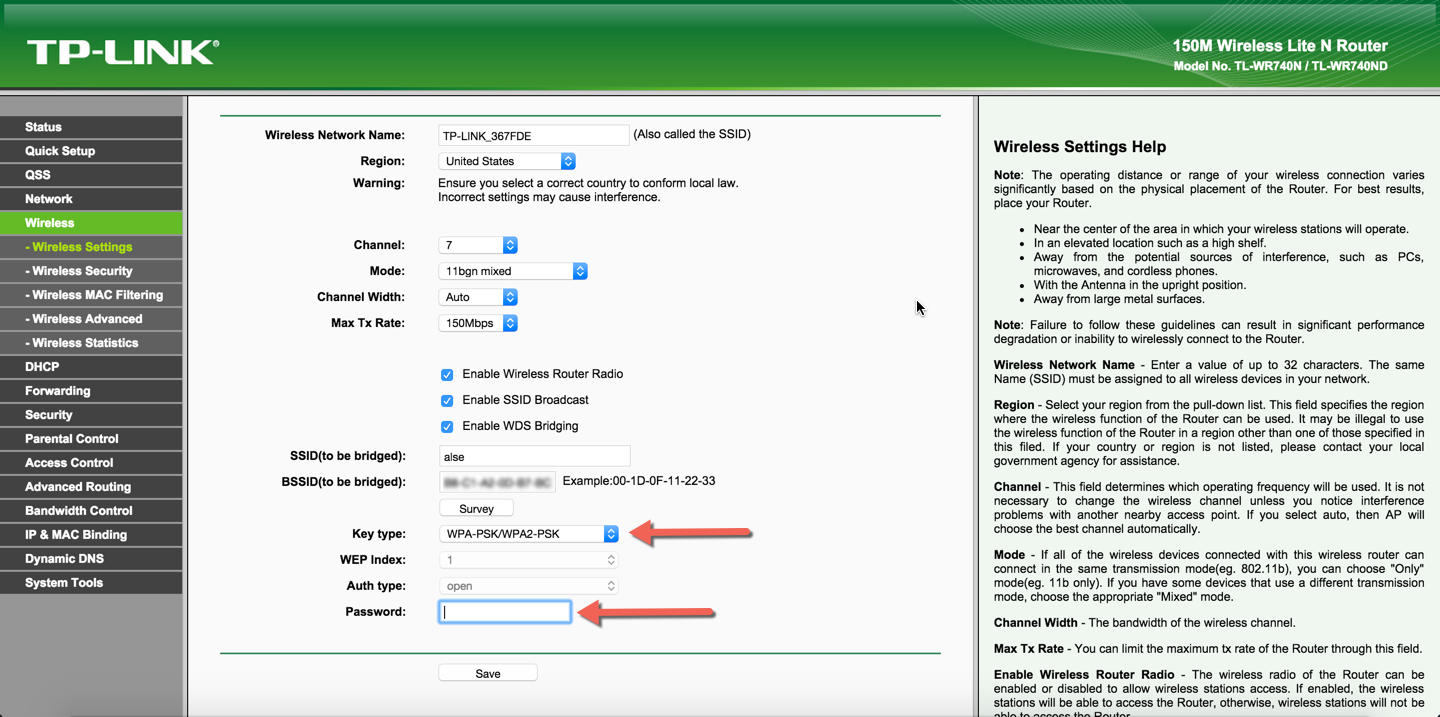Click the 'Example:00-1D-0F-11-22-33' text
Viewport: 1440px width, 717px height.
(x=639, y=481)
